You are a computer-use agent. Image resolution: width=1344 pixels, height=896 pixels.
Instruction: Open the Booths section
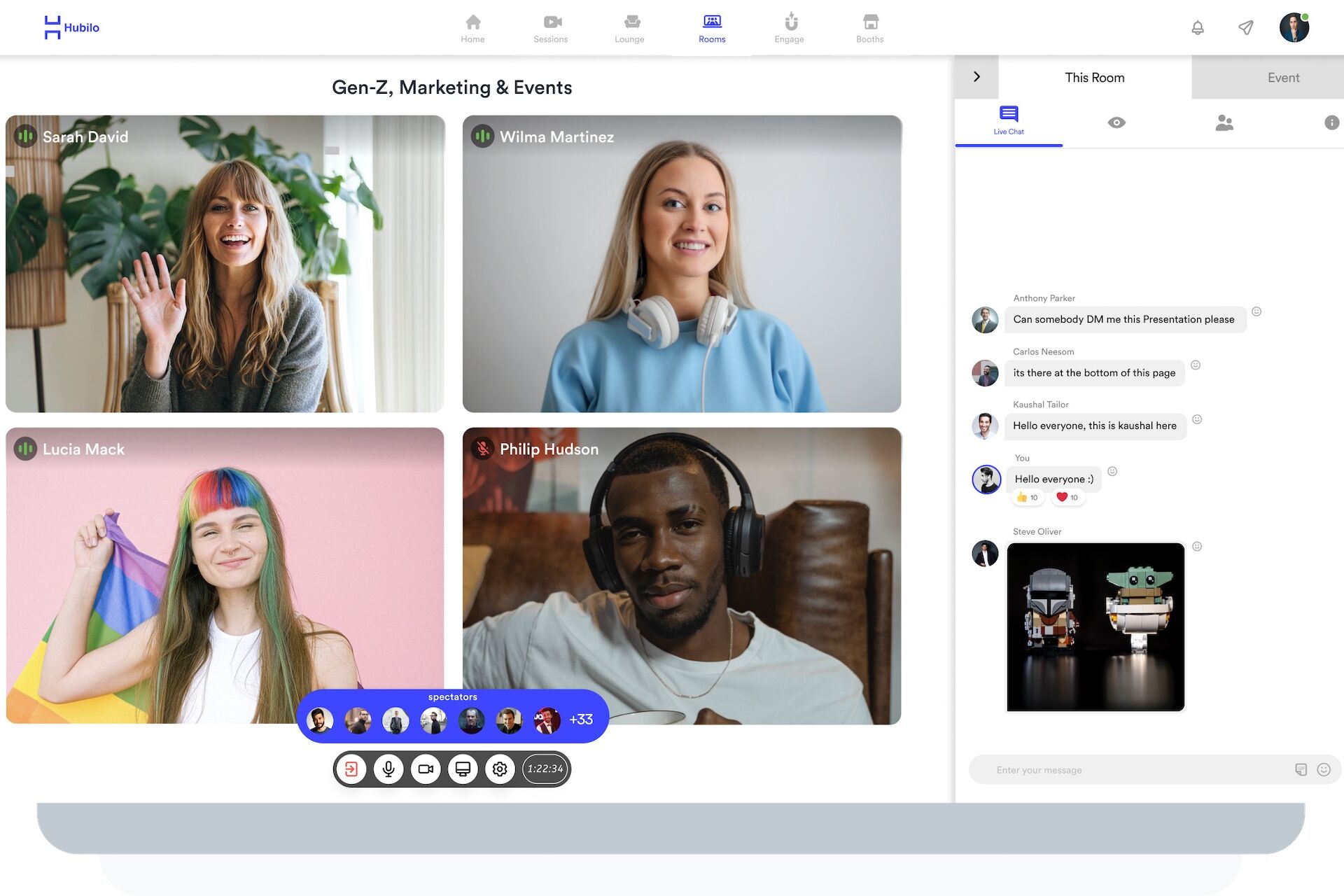[x=869, y=28]
